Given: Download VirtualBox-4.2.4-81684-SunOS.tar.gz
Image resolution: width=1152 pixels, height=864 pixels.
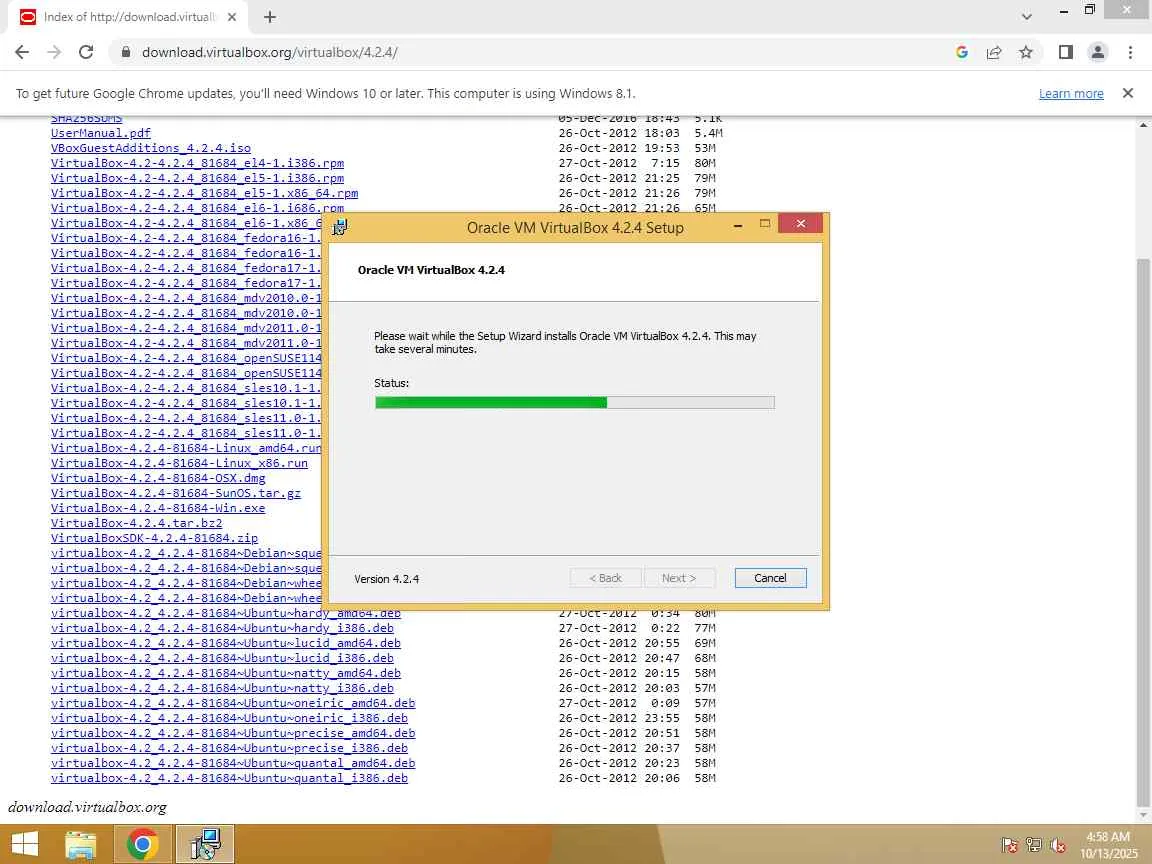Looking at the screenshot, I should [176, 493].
